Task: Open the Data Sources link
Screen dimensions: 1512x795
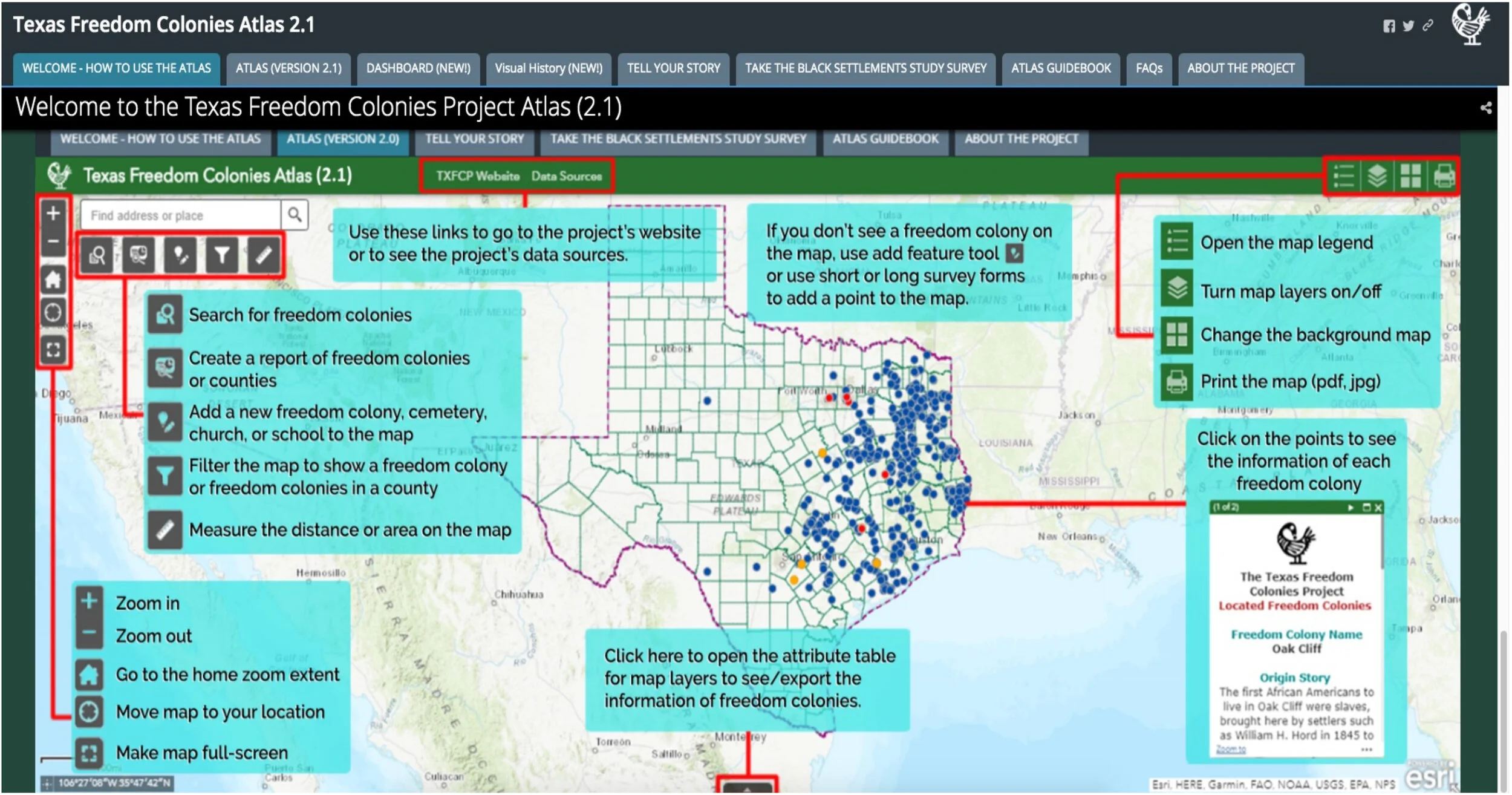Action: [x=567, y=176]
